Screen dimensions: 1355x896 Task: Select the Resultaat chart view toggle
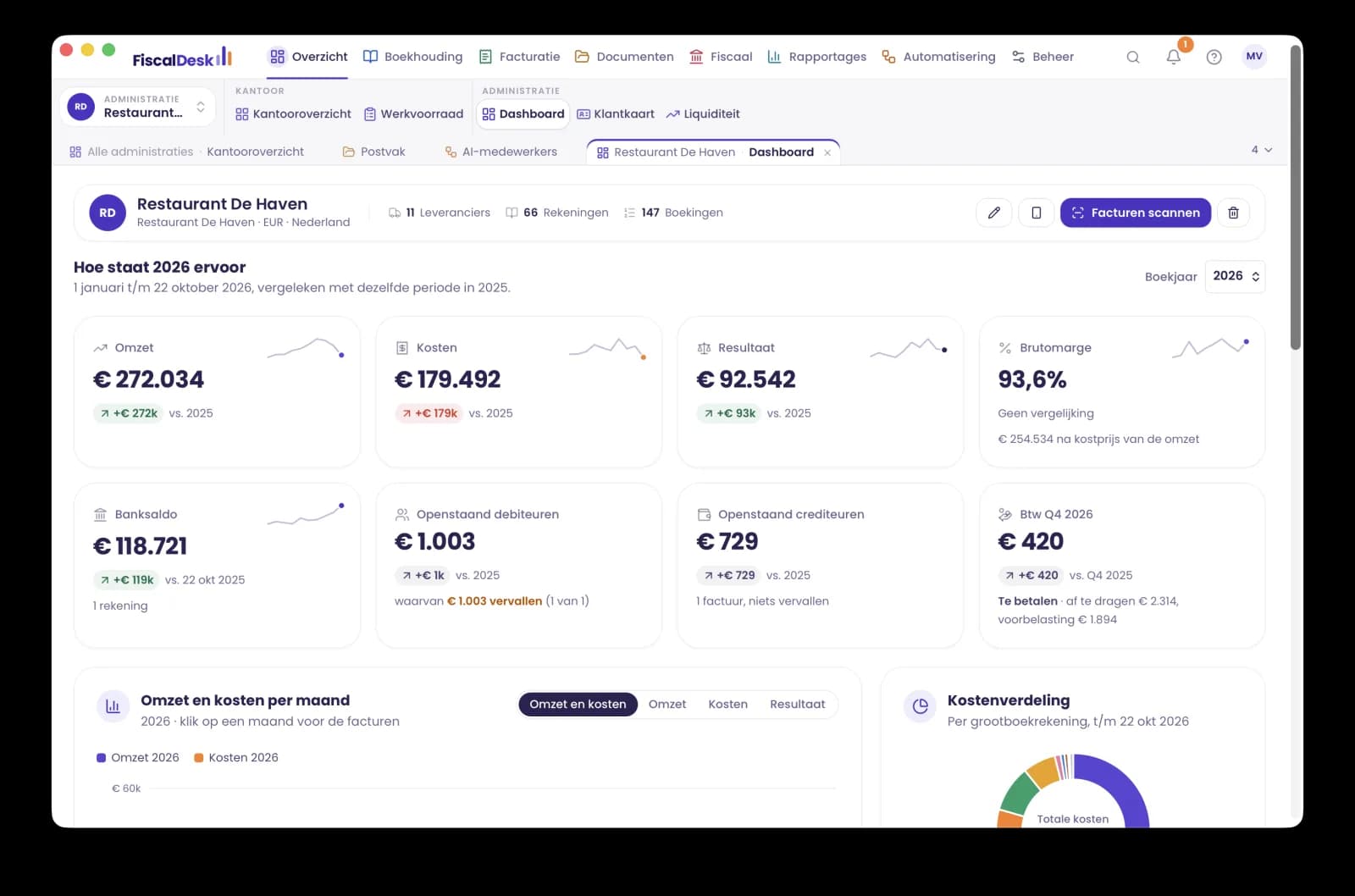point(798,705)
